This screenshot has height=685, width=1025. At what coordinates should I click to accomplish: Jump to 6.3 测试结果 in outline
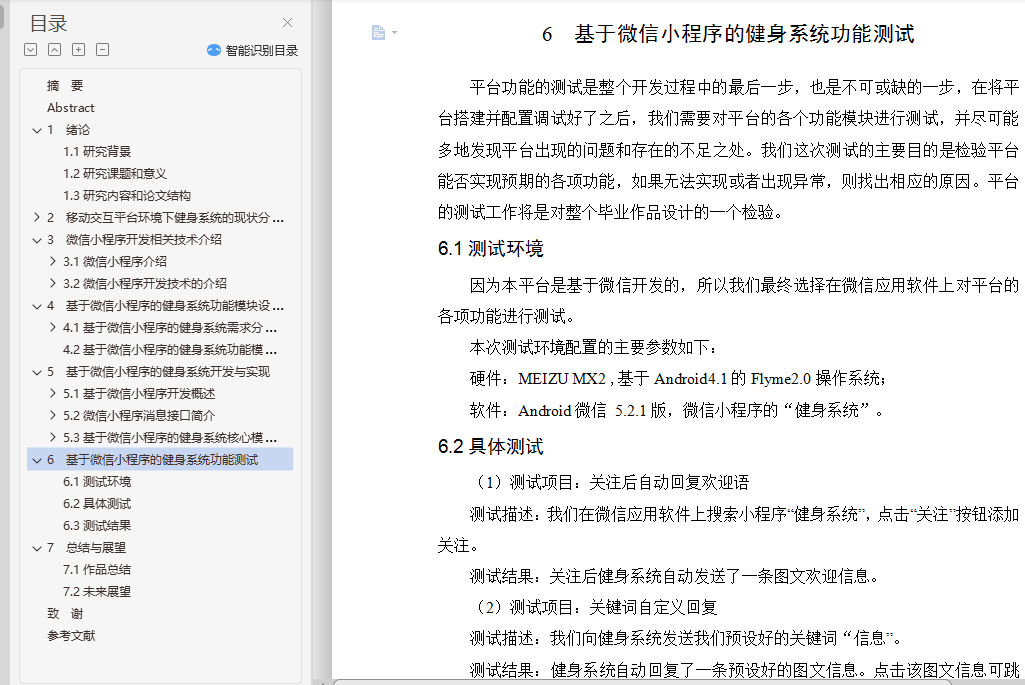pyautogui.click(x=97, y=526)
